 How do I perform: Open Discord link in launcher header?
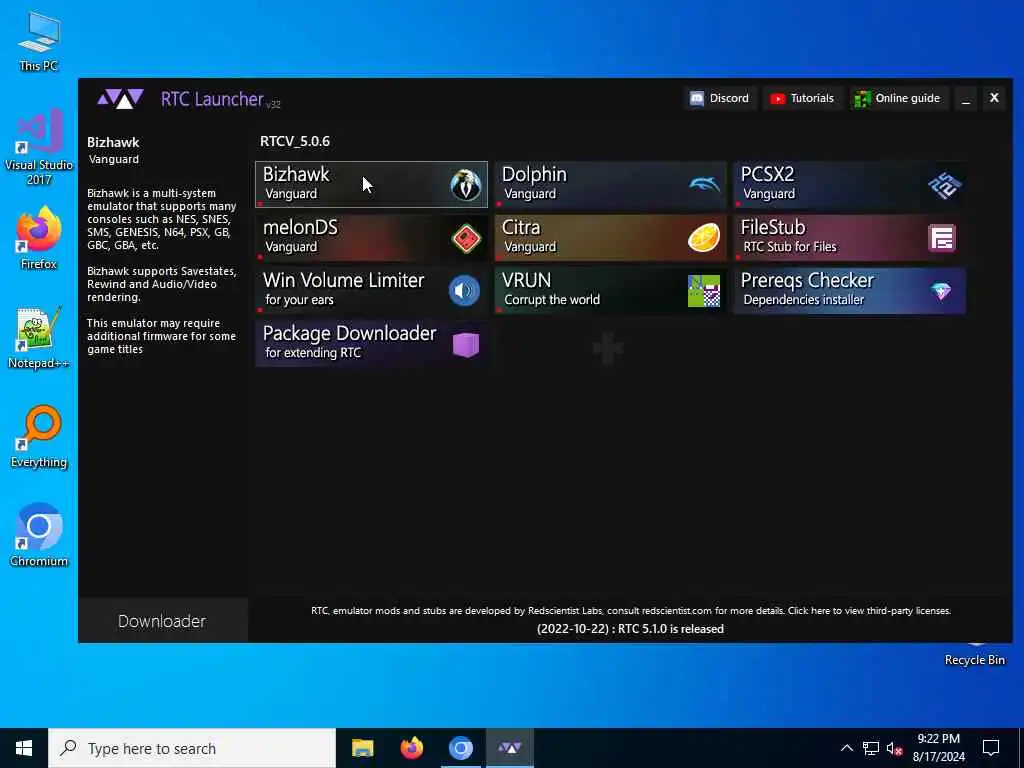pyautogui.click(x=720, y=98)
